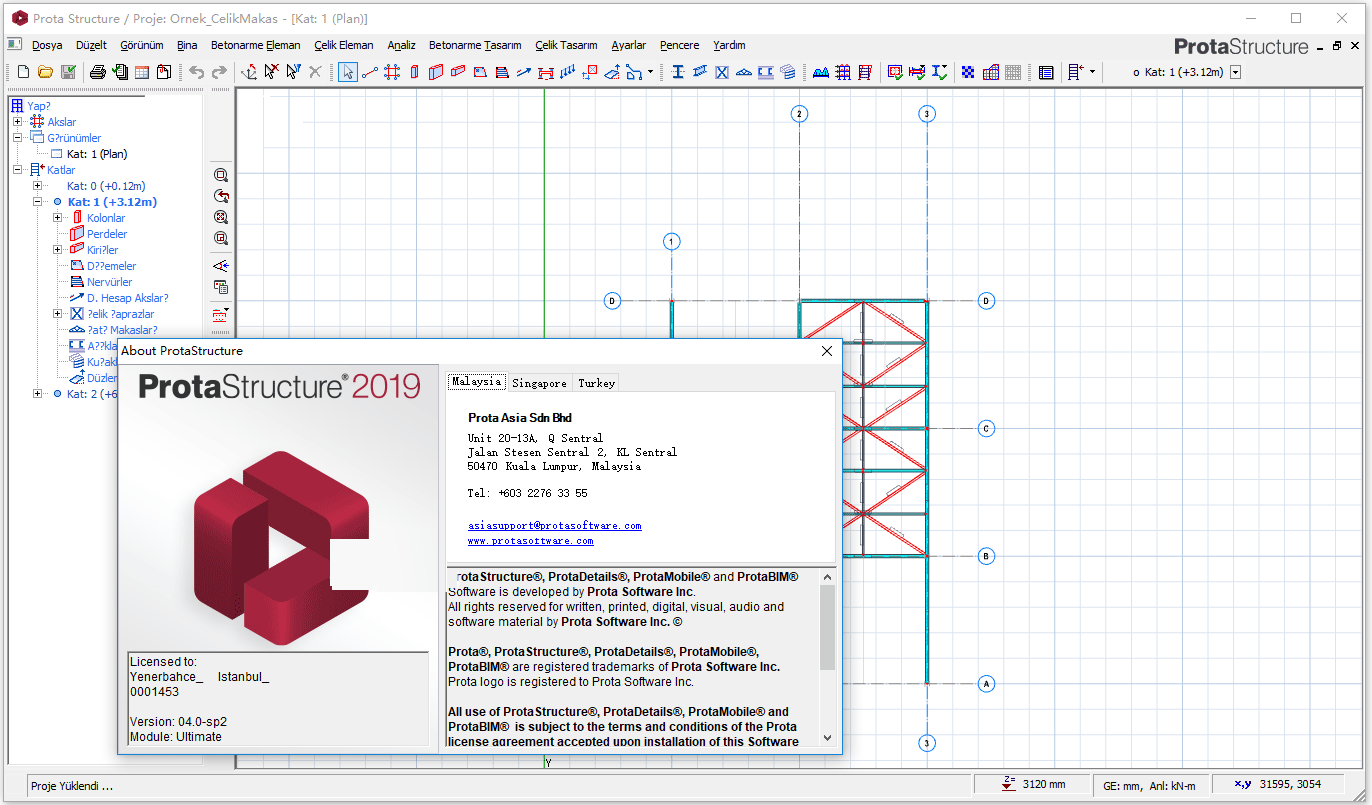Image resolution: width=1372 pixels, height=805 pixels.
Task: Select Nervürler in the tree
Action: (x=109, y=282)
